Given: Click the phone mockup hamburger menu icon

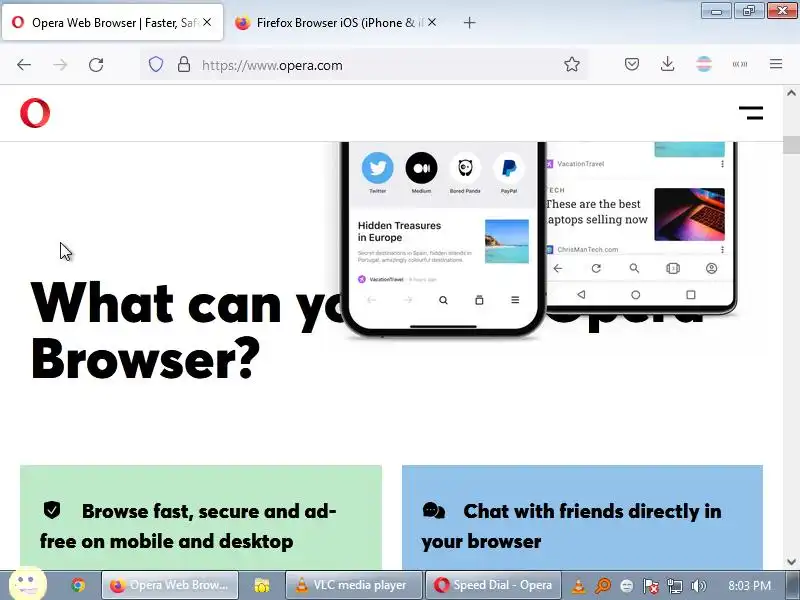Looking at the screenshot, I should 515,300.
